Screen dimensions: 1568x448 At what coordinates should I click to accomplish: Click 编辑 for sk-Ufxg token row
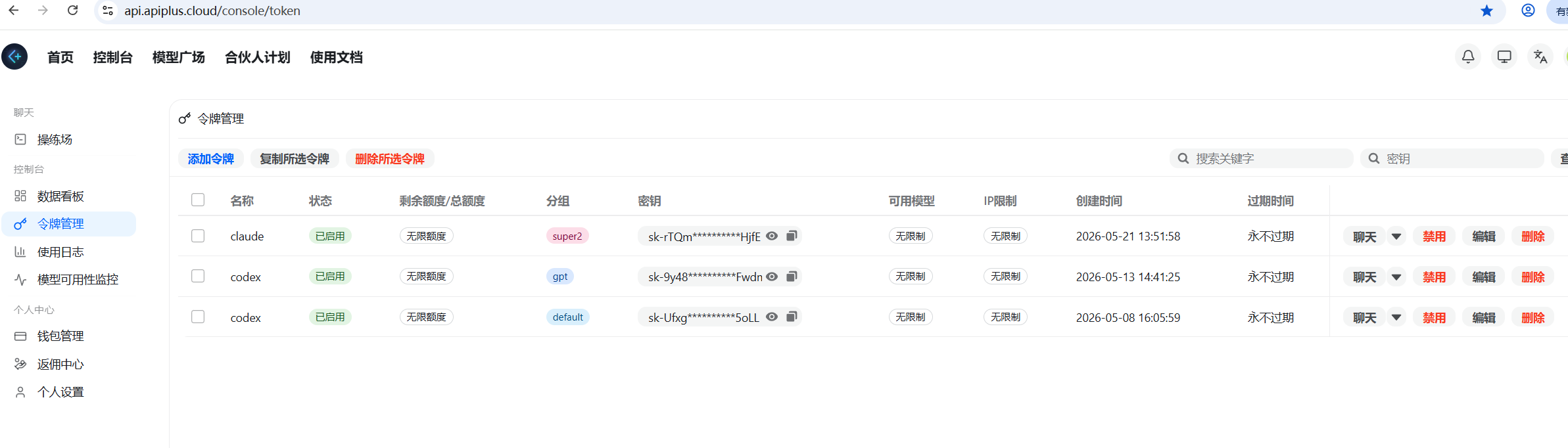click(x=1484, y=318)
